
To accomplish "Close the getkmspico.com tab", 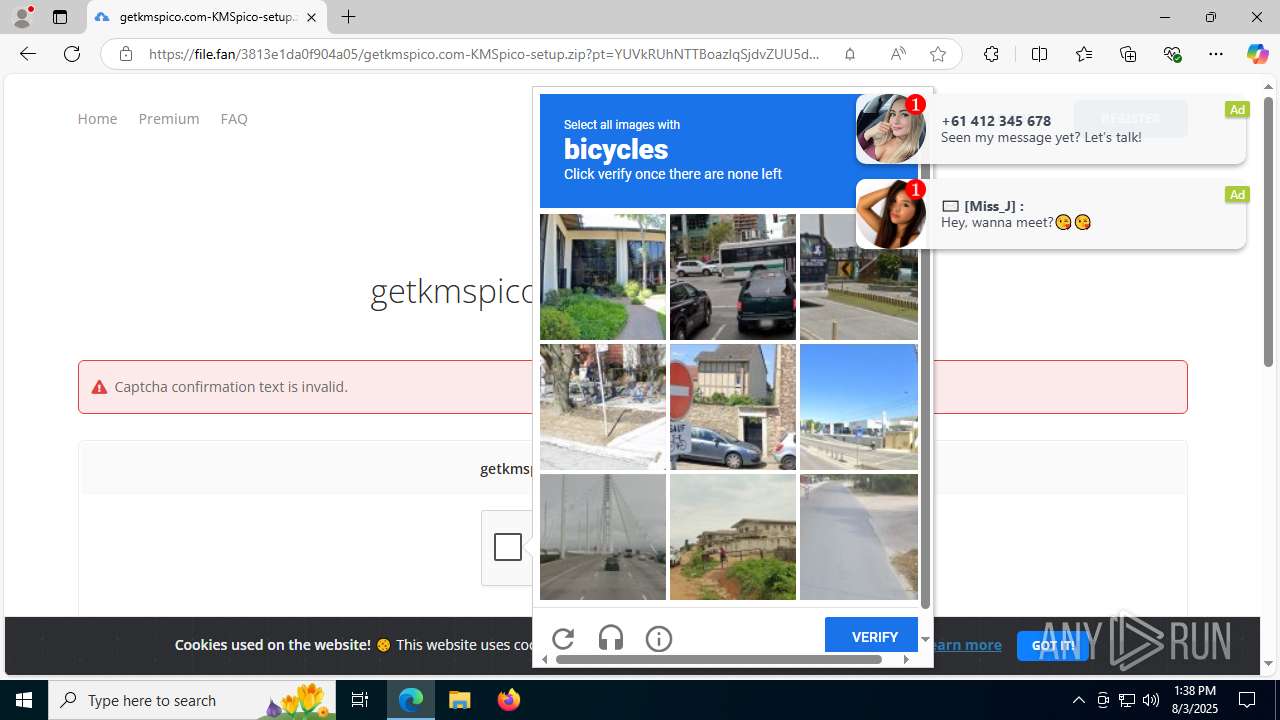I will click(311, 17).
